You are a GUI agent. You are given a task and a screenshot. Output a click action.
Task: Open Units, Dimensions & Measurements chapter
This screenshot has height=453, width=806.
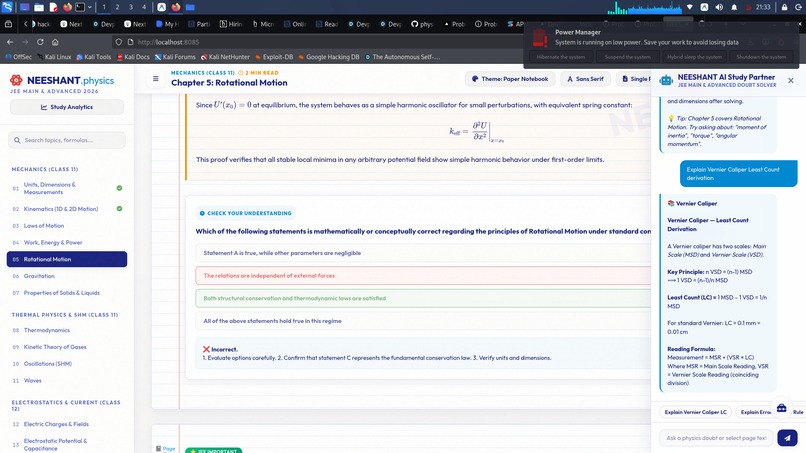(x=67, y=188)
